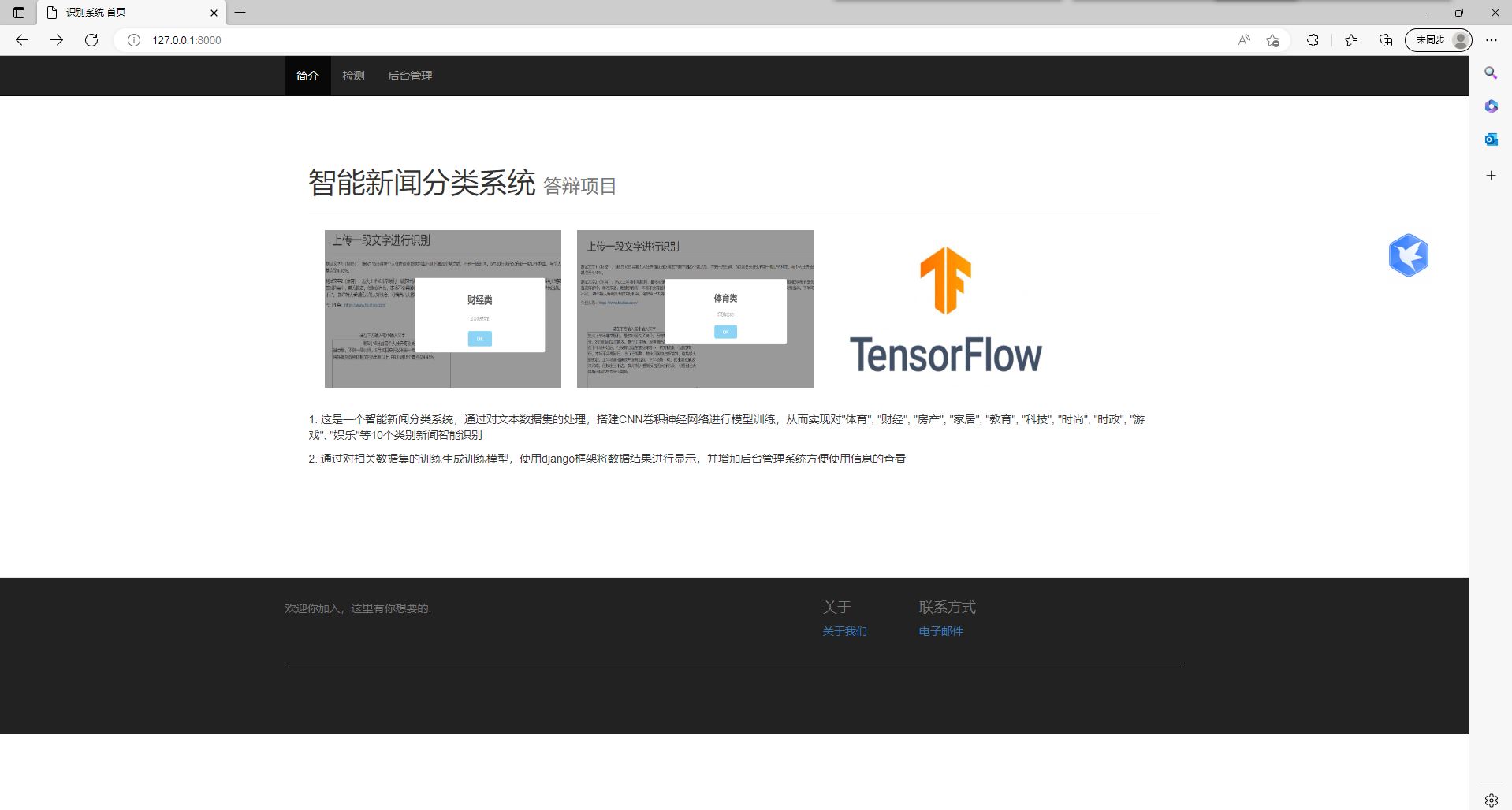This screenshot has height=810, width=1512.
Task: Click the 答辩项目 subtitle text
Action: point(580,186)
